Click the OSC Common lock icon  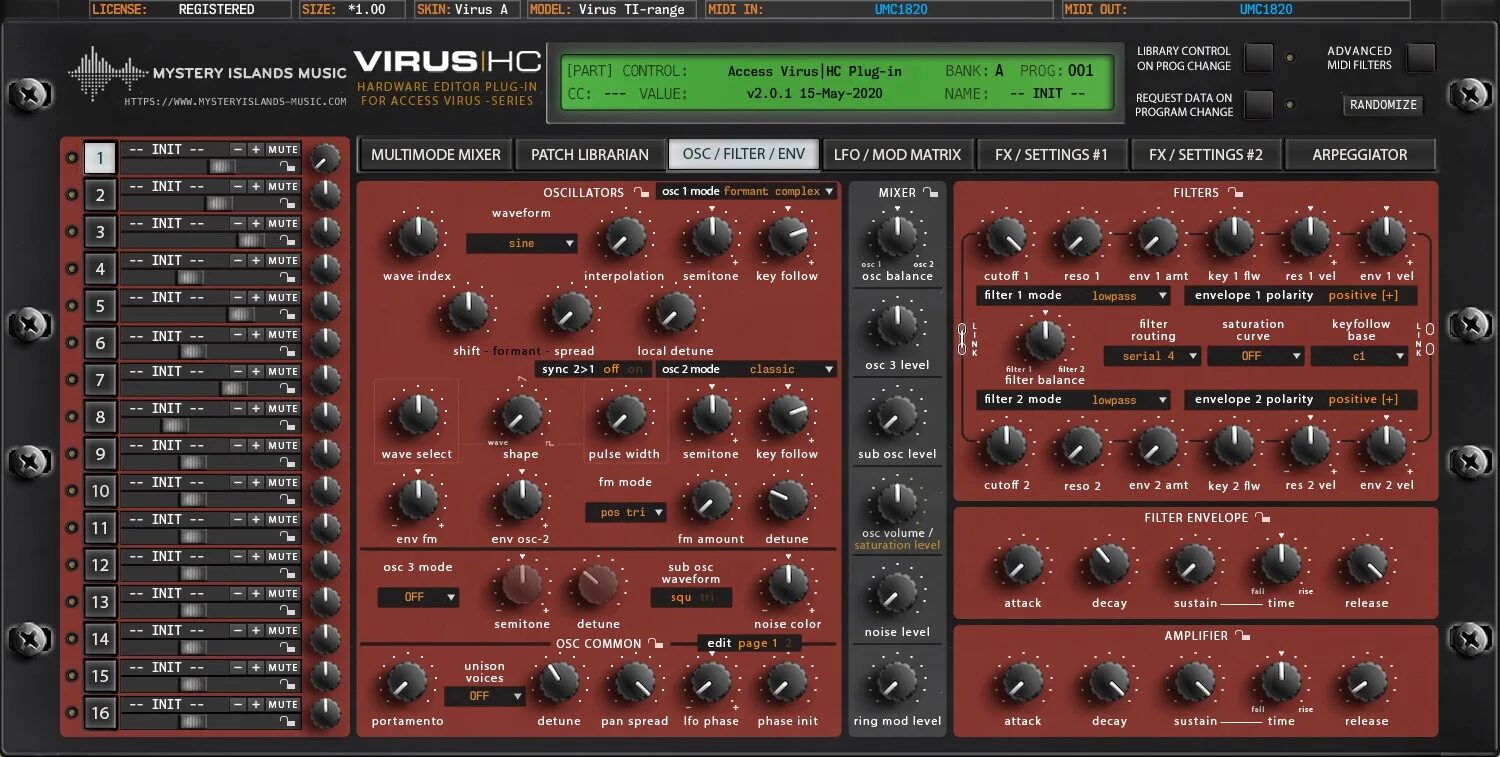coord(656,643)
